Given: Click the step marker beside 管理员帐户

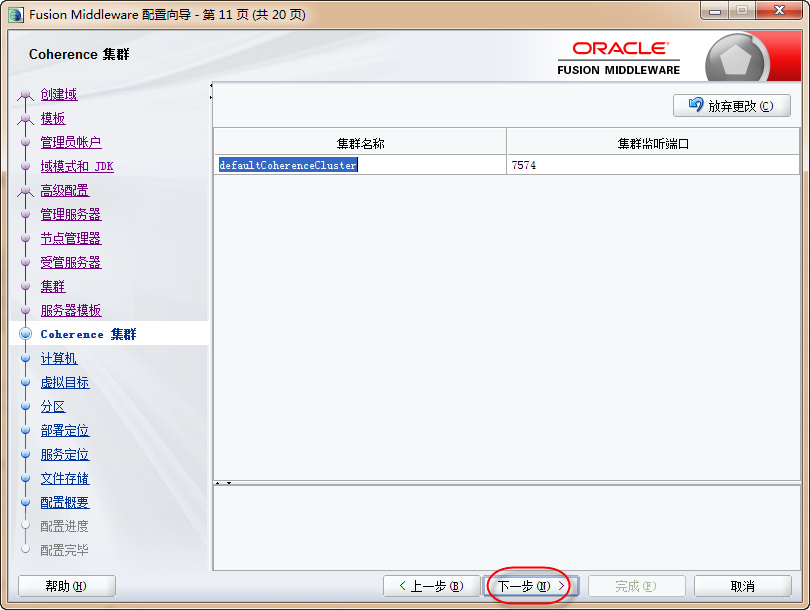Looking at the screenshot, I should pos(25,142).
